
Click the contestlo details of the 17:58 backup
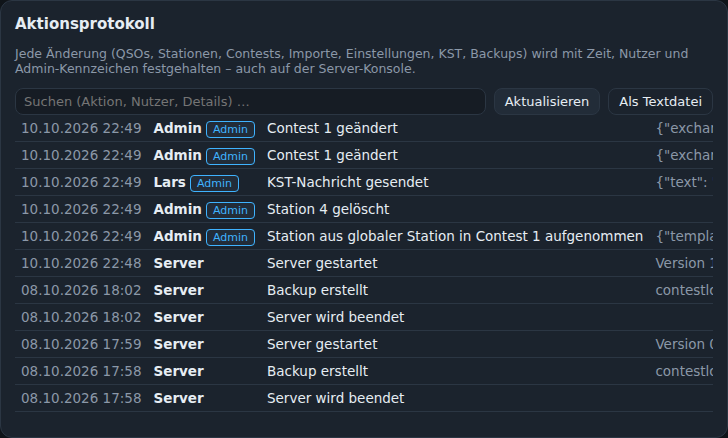pyautogui.click(x=684, y=371)
